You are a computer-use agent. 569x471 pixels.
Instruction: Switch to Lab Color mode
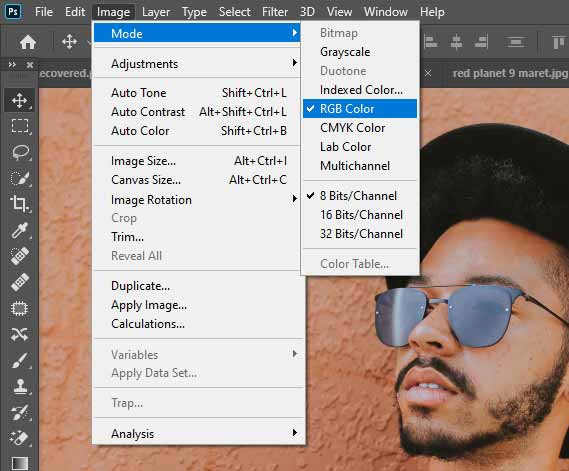[x=360, y=147]
